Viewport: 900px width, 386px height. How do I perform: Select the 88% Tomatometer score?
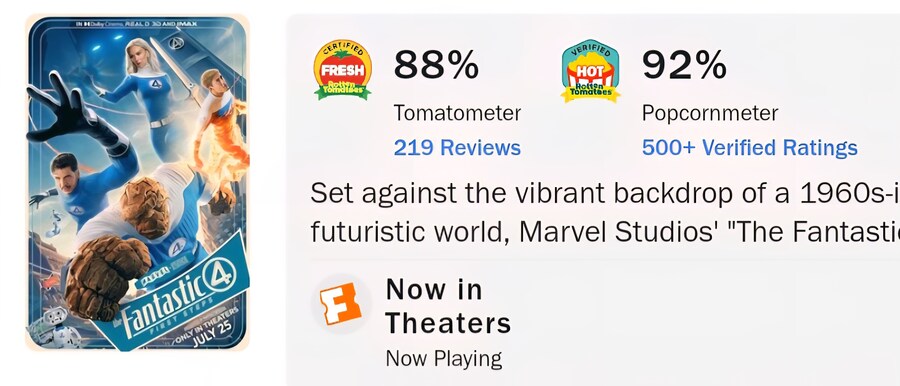[x=436, y=65]
